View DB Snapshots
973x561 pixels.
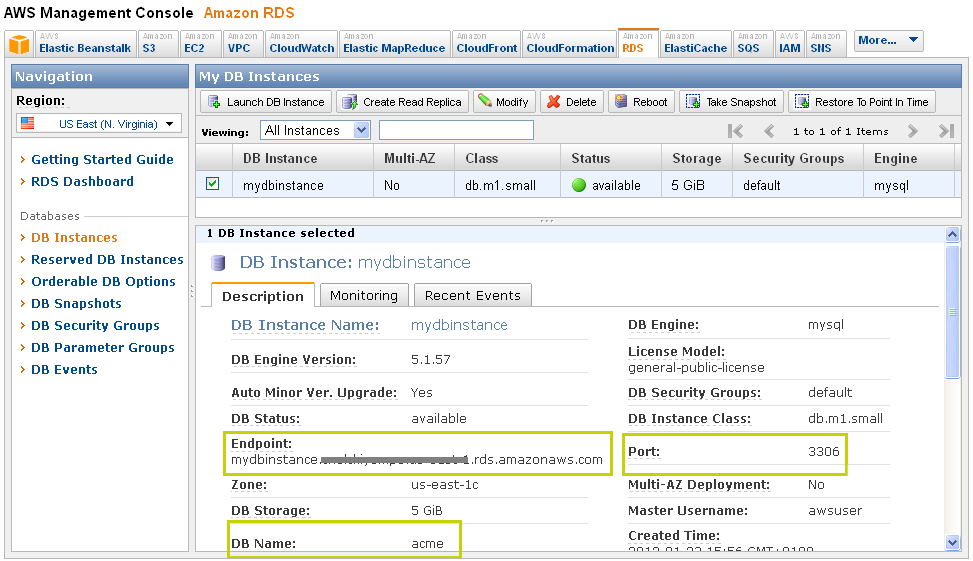point(76,303)
